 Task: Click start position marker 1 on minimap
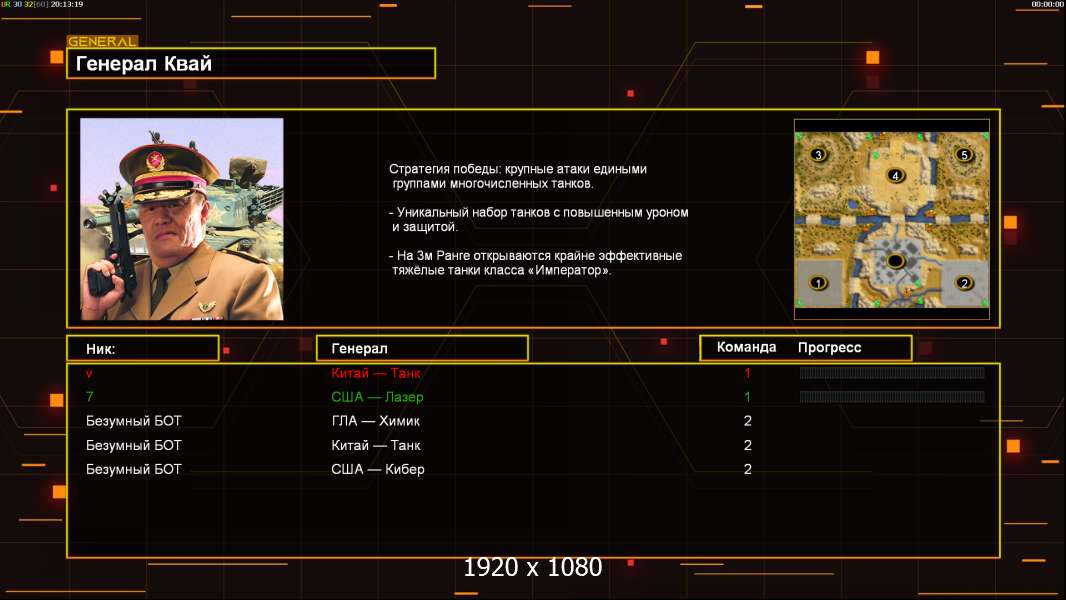[x=818, y=283]
